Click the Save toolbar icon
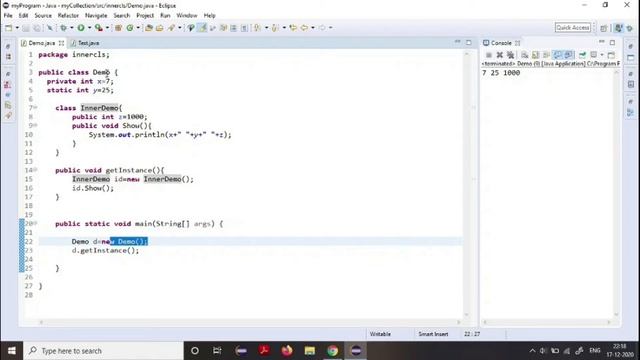640x360 pixels. coord(26,28)
